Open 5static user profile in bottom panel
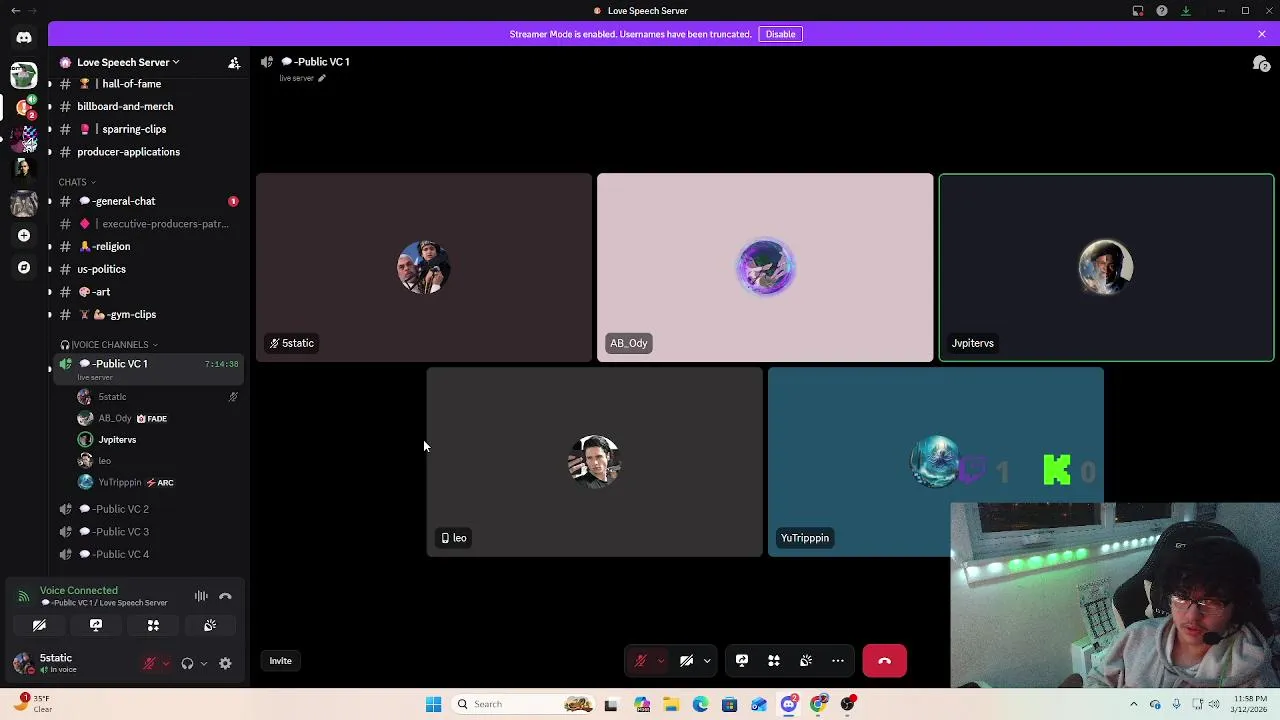The height and width of the screenshot is (720, 1280). coord(56,662)
